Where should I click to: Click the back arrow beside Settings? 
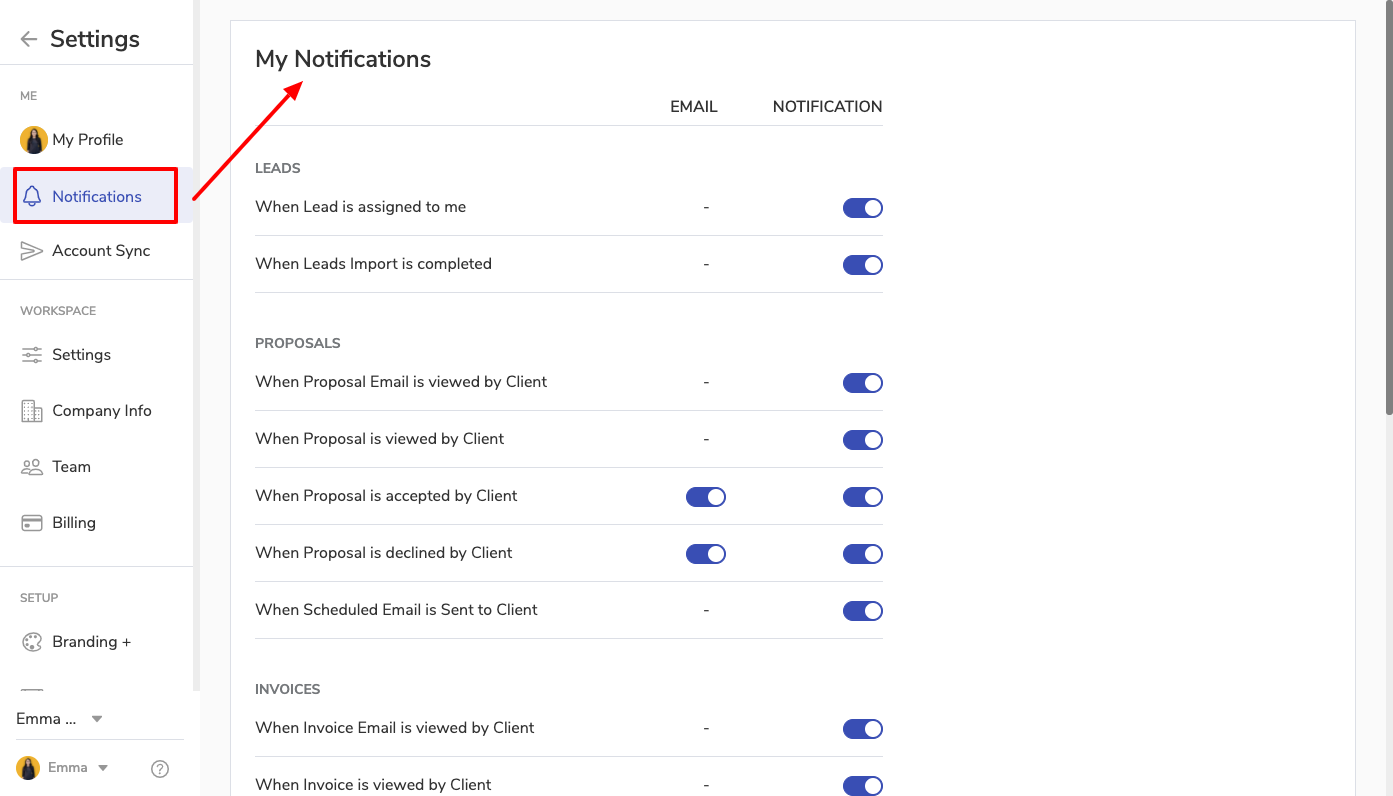click(x=29, y=39)
